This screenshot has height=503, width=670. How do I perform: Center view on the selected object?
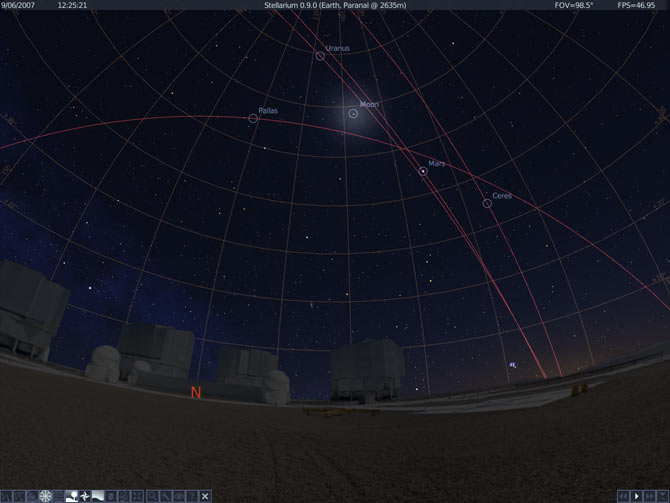138,496
